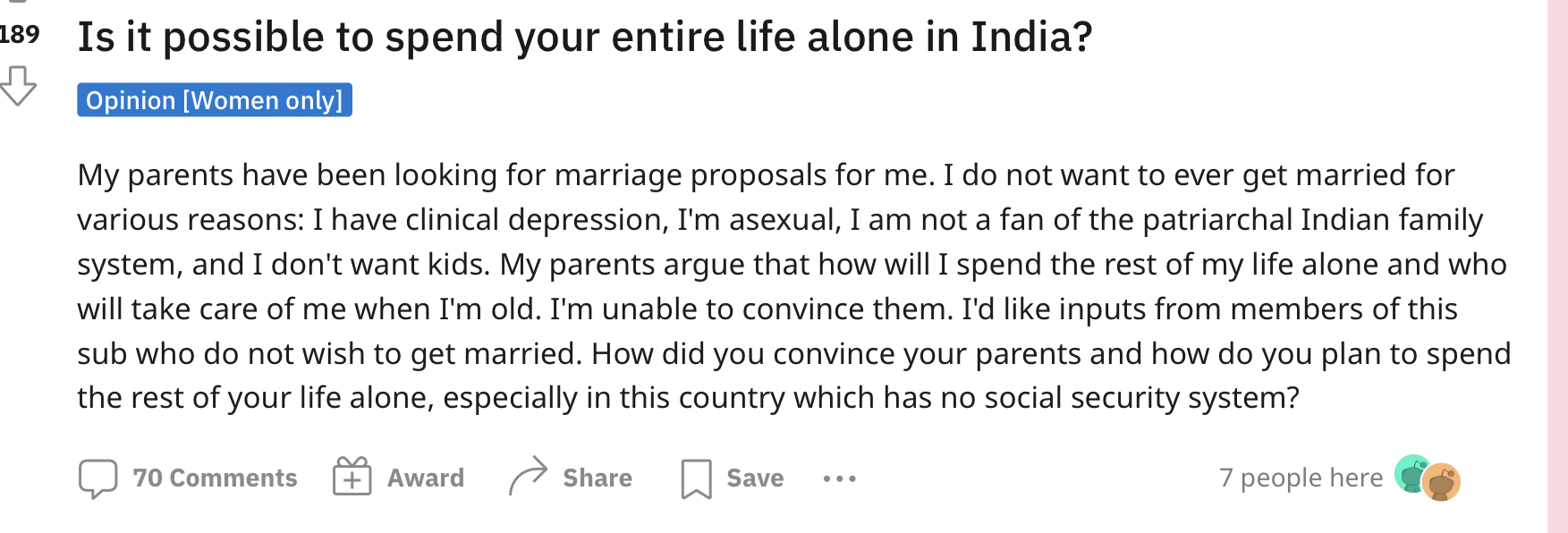Select the Opinion [Women only] flair
The height and width of the screenshot is (533, 1568).
(215, 100)
